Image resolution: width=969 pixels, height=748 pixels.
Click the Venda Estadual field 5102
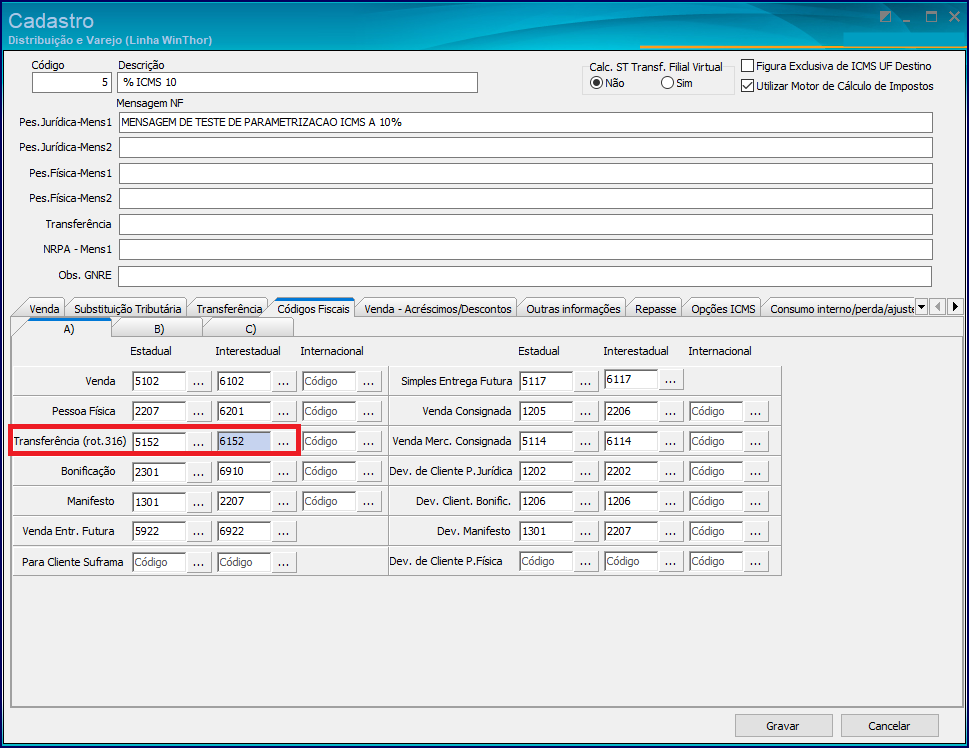click(x=159, y=381)
